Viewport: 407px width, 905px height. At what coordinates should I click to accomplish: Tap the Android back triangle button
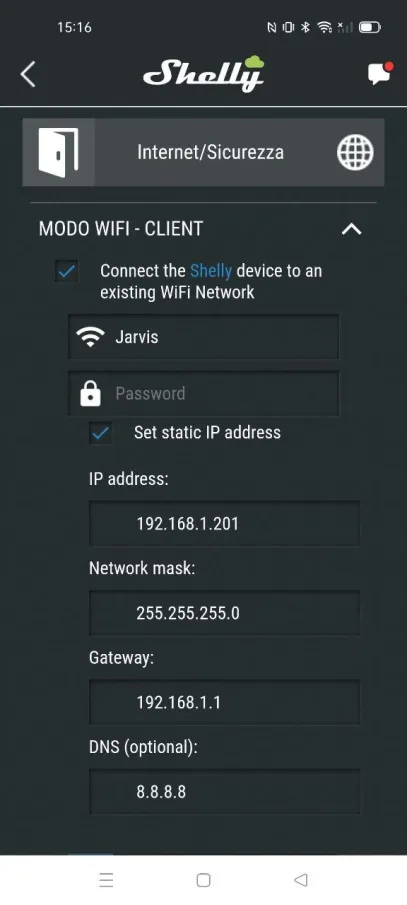click(x=300, y=880)
